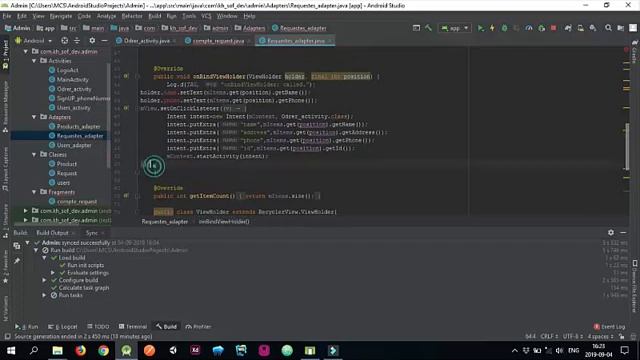Image resolution: width=640 pixels, height=360 pixels.
Task: Collapse the Adapters folder
Action: click(x=34, y=117)
